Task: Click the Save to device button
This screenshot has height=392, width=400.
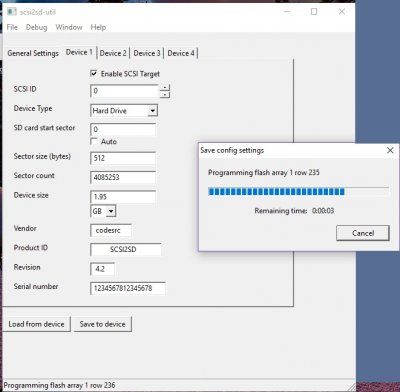Action: click(102, 324)
